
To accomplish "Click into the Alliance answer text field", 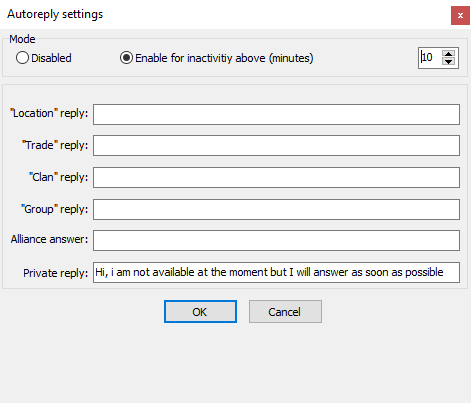I will point(276,240).
